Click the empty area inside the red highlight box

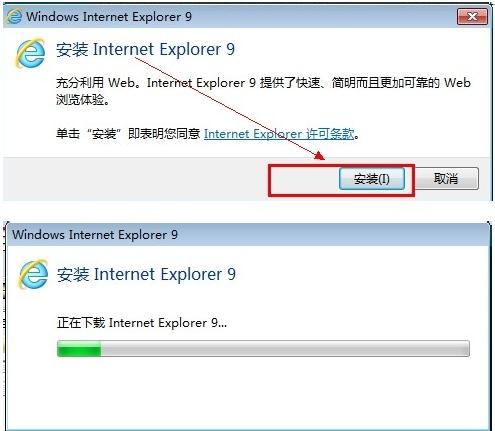(x=305, y=180)
